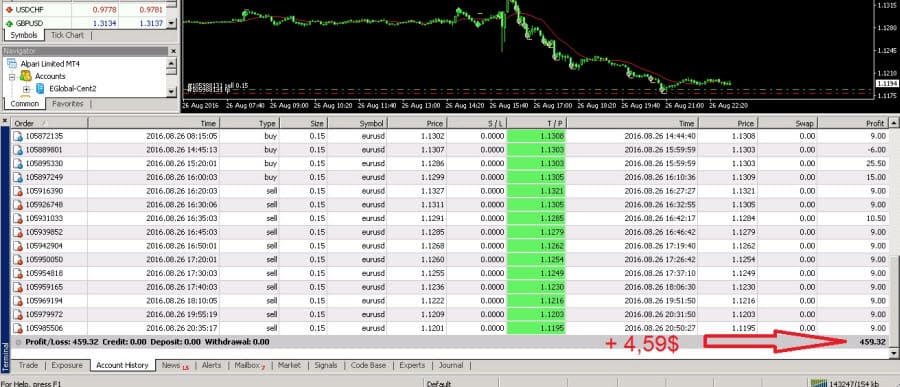Click the 25.50 profit cell

click(853, 164)
